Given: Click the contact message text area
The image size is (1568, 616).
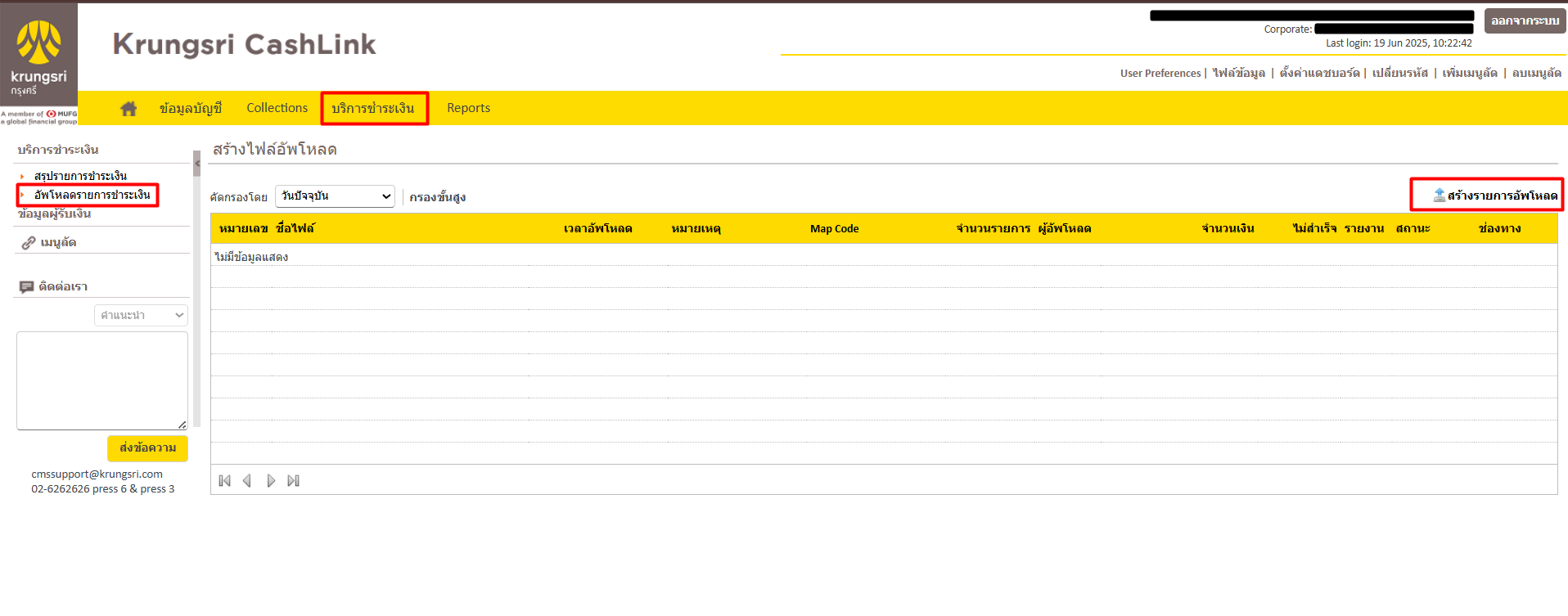Looking at the screenshot, I should pyautogui.click(x=102, y=380).
